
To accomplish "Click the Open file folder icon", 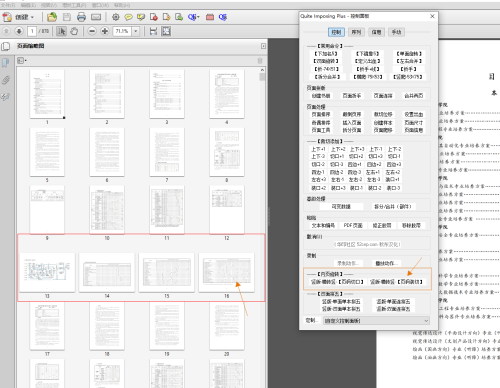I will coord(52,17).
